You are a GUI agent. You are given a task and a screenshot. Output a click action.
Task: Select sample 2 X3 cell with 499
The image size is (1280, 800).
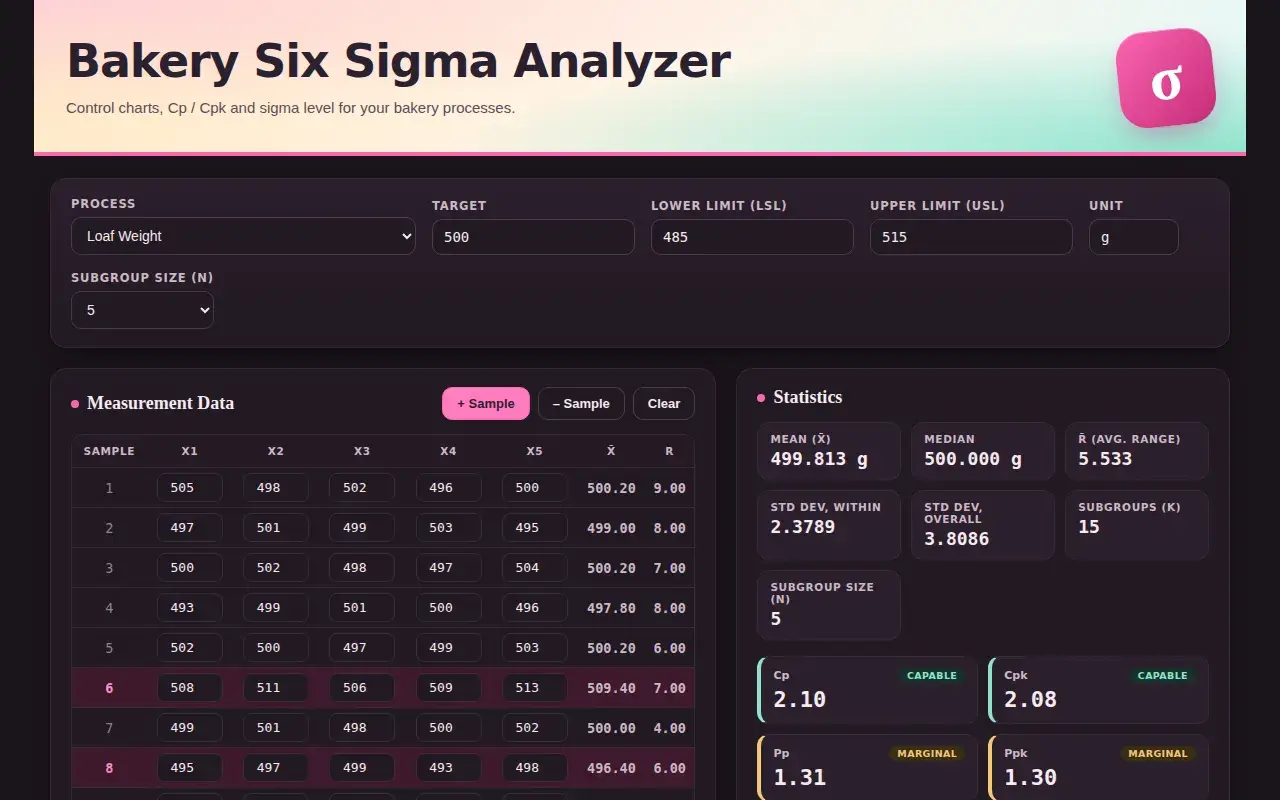click(x=362, y=528)
